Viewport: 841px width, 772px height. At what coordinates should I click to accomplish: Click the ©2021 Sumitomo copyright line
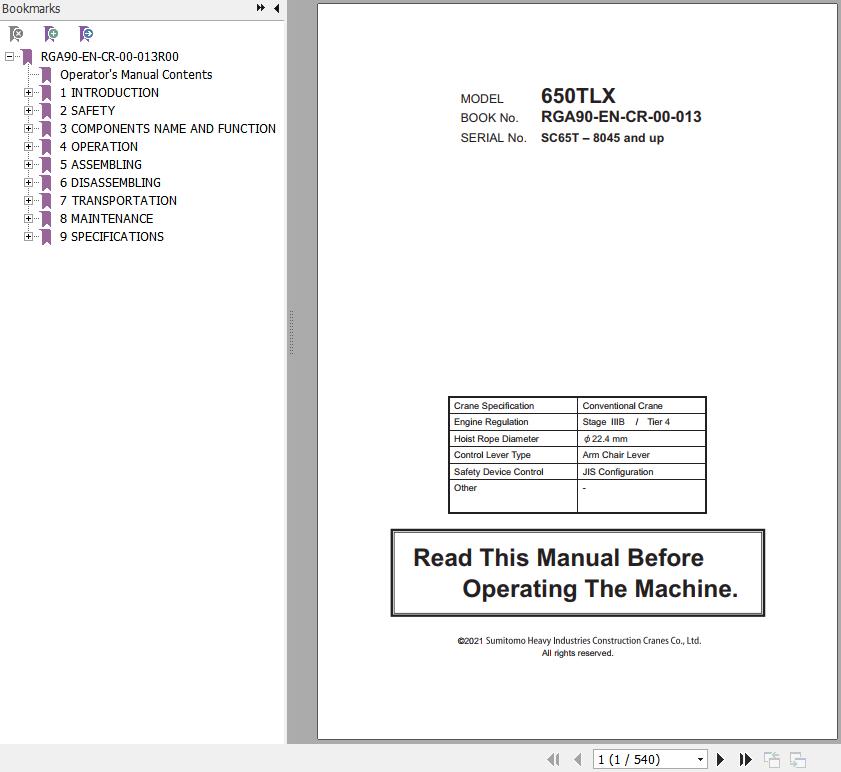(x=579, y=641)
